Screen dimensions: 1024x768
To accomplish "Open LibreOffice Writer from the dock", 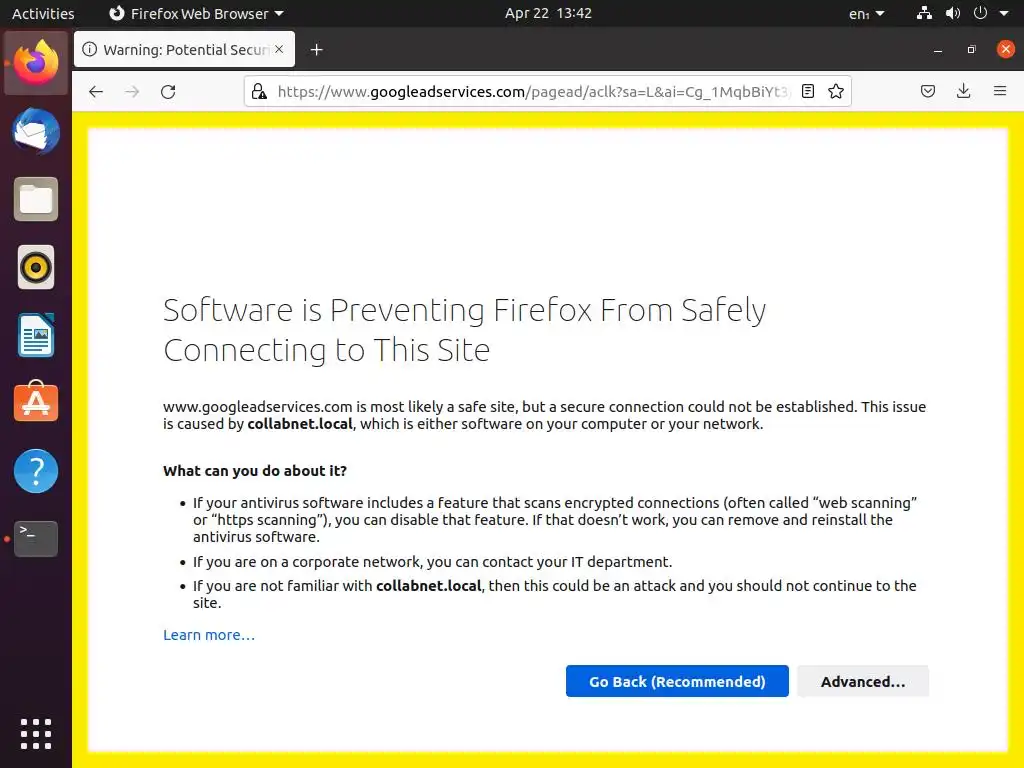I will tap(36, 336).
